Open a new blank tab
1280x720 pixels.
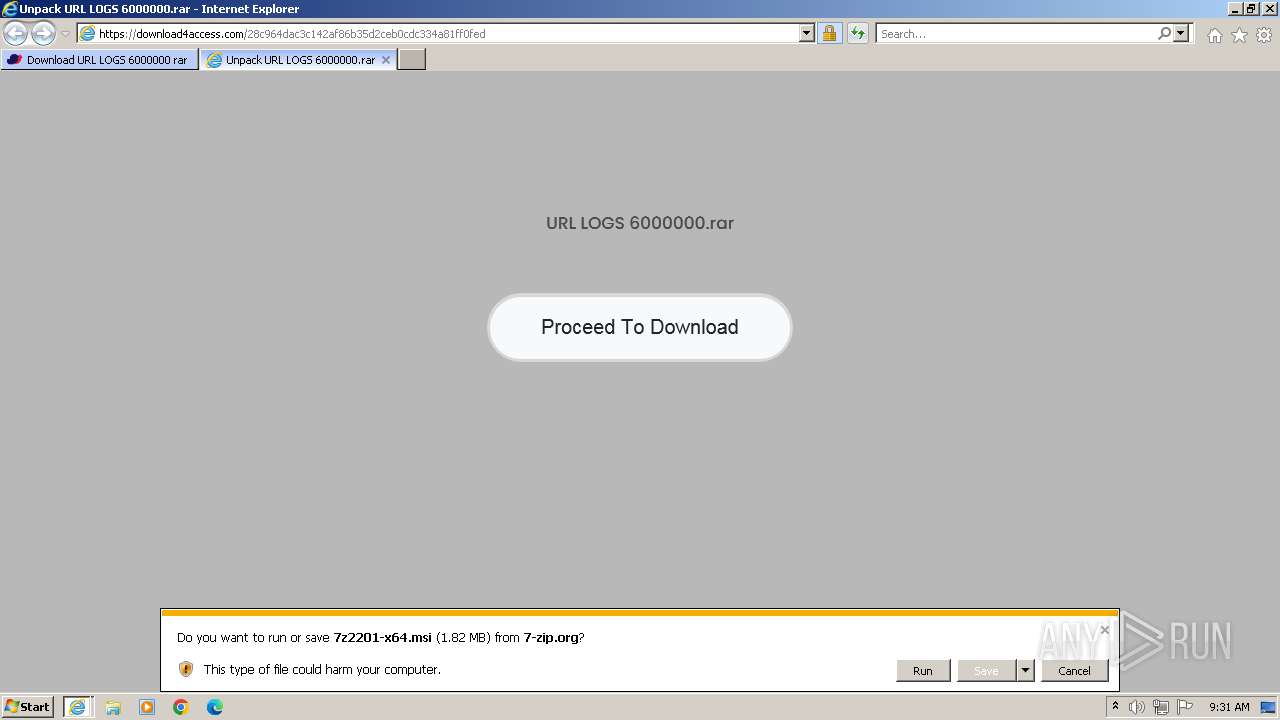pos(412,60)
